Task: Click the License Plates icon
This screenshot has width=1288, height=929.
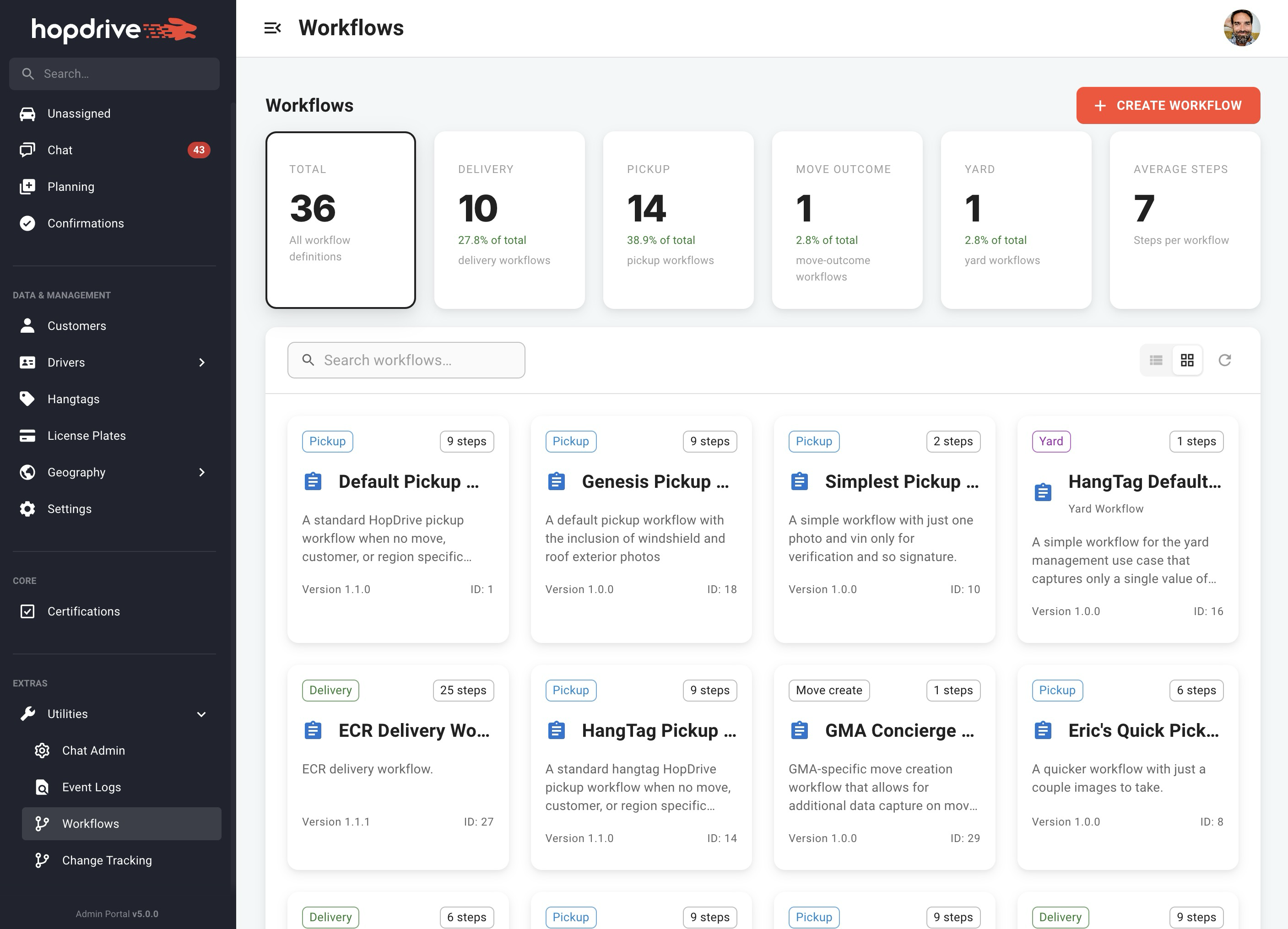Action: click(28, 436)
